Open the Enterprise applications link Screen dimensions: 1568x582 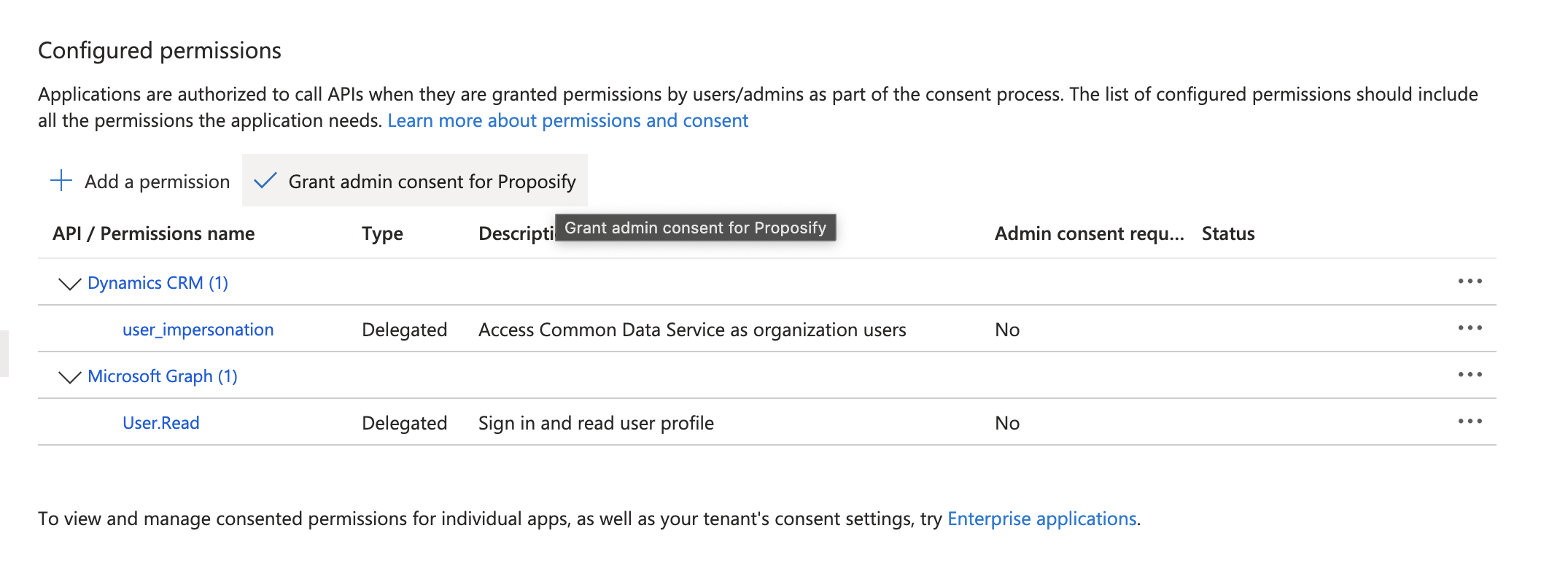[1041, 519]
